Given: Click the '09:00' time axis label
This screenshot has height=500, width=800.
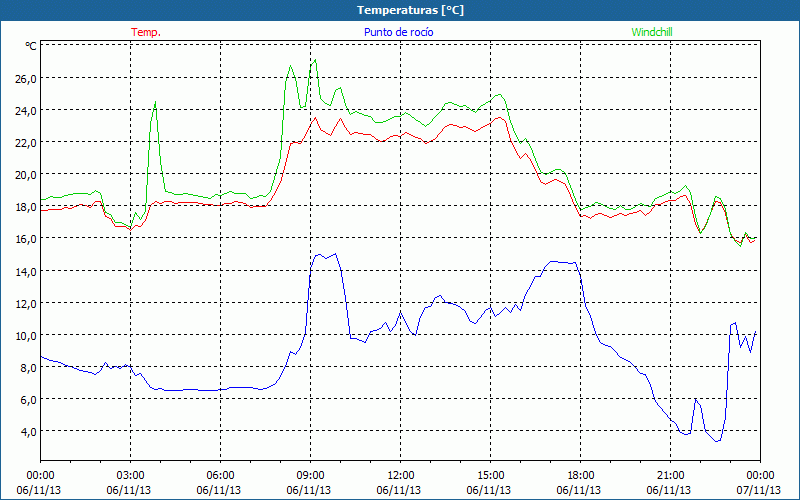Looking at the screenshot, I should 310,476.
